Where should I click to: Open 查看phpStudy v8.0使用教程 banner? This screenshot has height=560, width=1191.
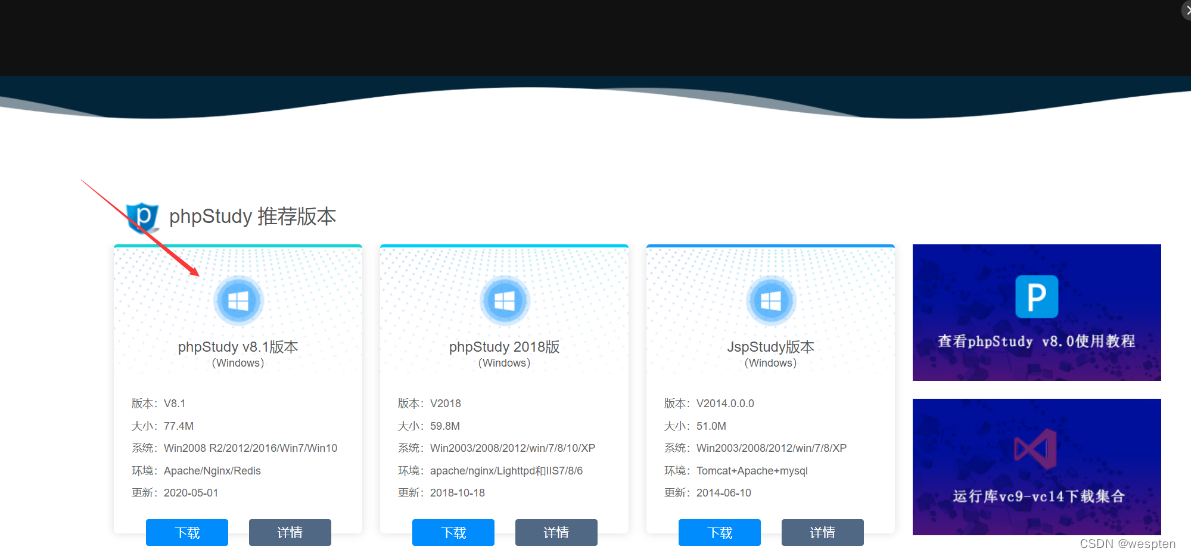pos(1037,312)
